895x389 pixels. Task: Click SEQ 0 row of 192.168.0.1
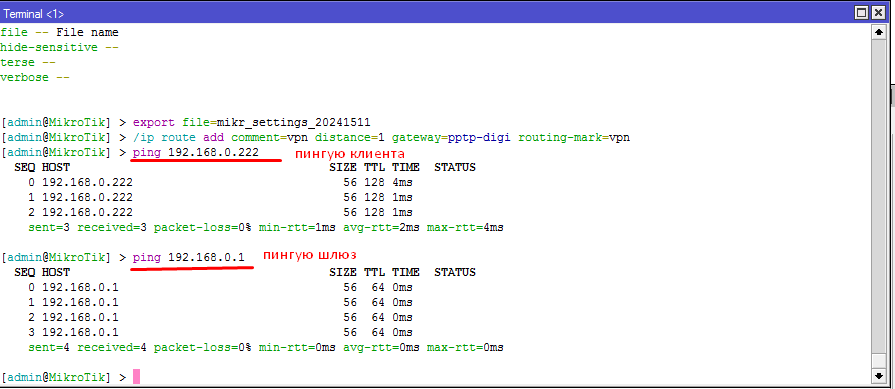220,287
